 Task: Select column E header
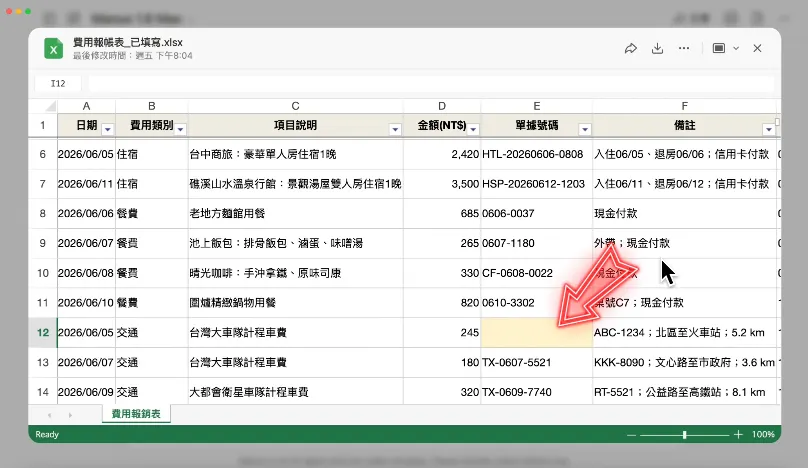click(x=536, y=106)
